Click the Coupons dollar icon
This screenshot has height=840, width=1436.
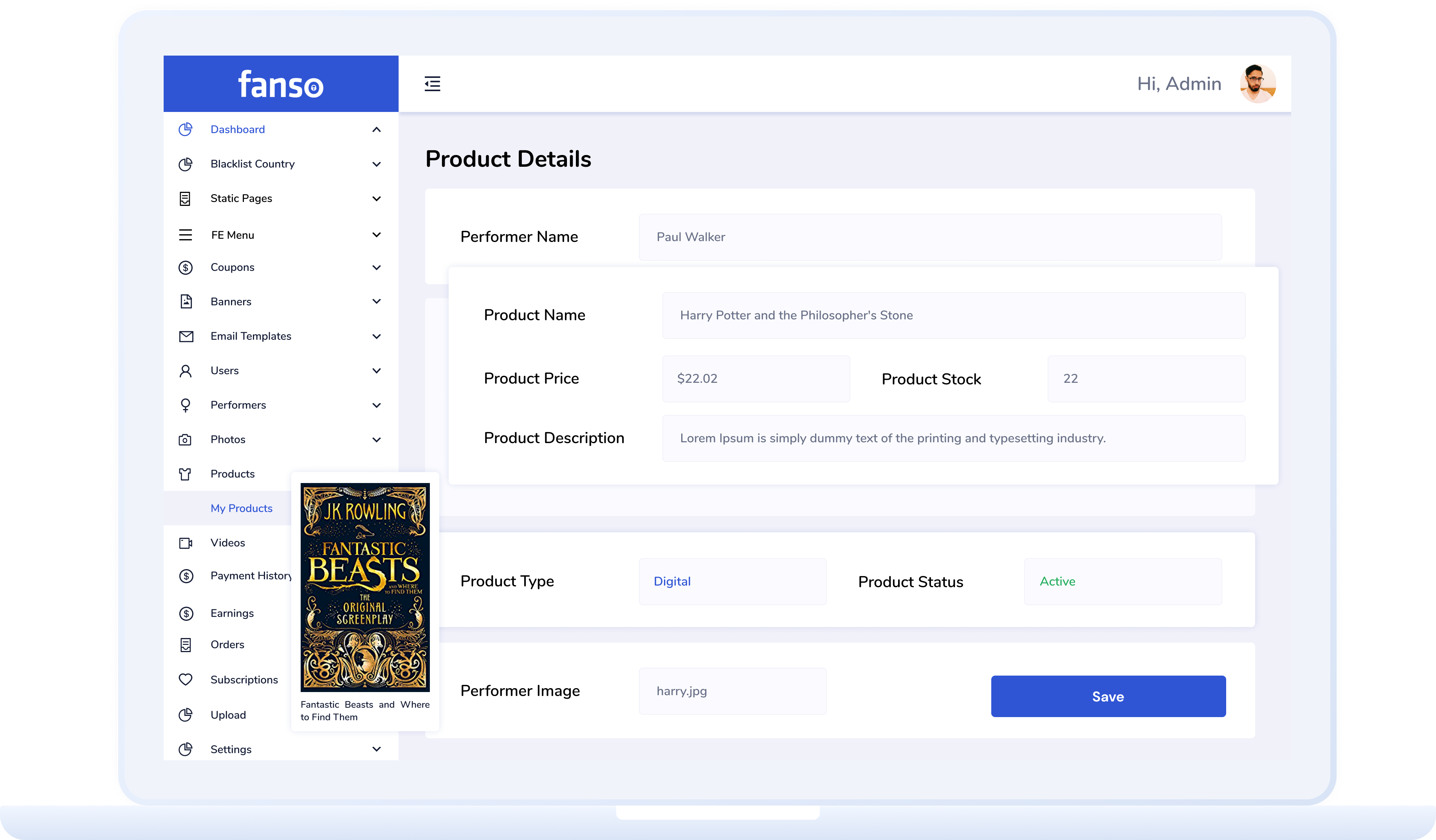click(185, 267)
